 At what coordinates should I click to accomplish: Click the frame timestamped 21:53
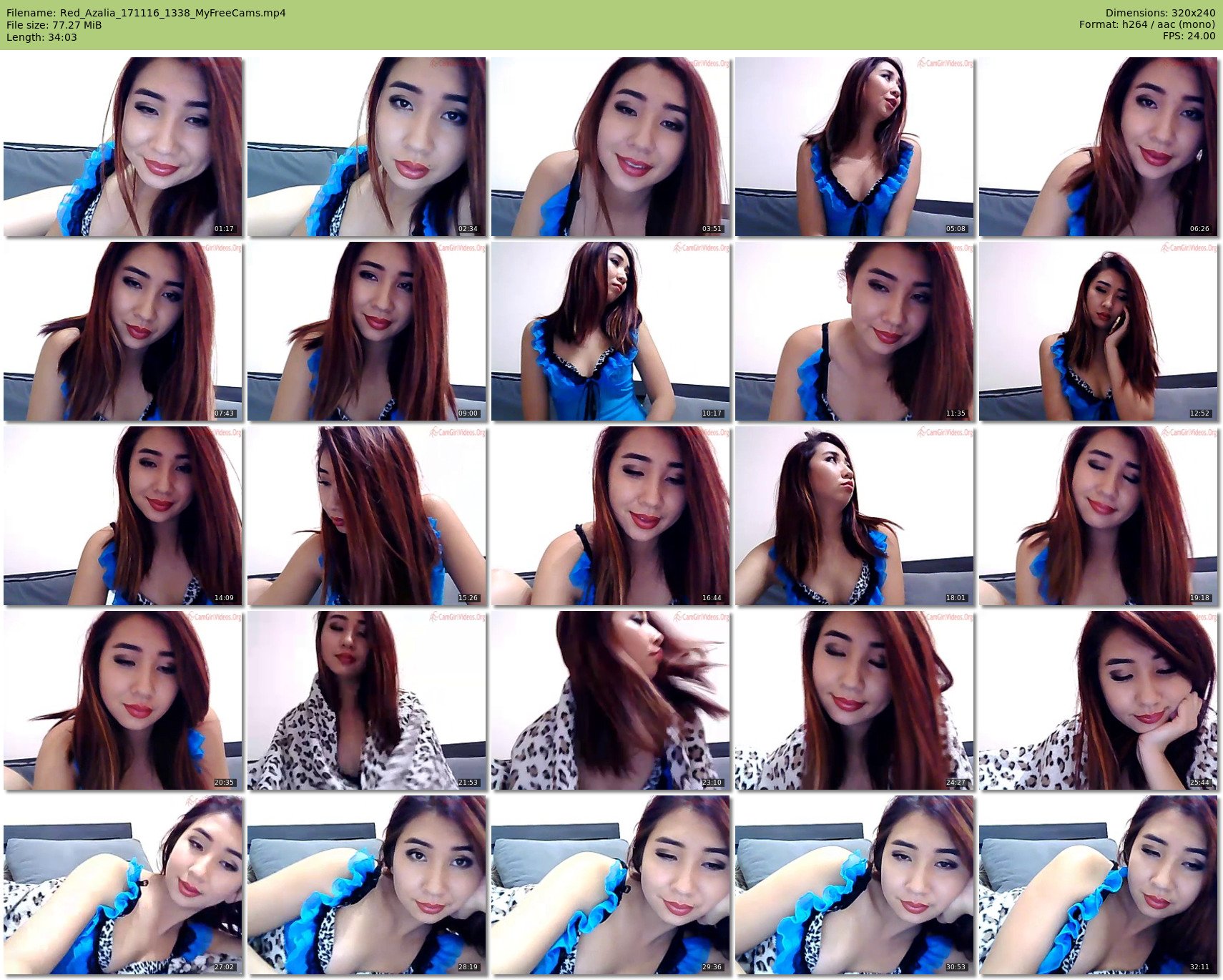(366, 700)
